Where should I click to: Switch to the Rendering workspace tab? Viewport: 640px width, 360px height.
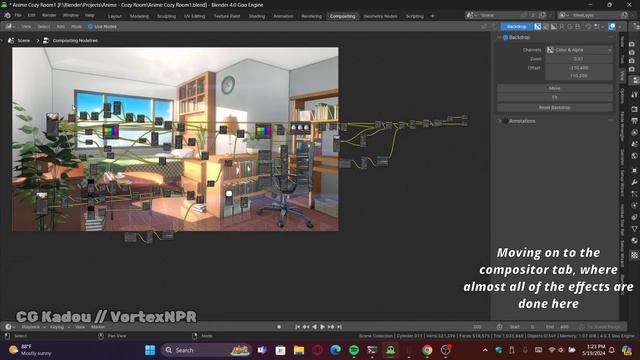click(x=311, y=16)
